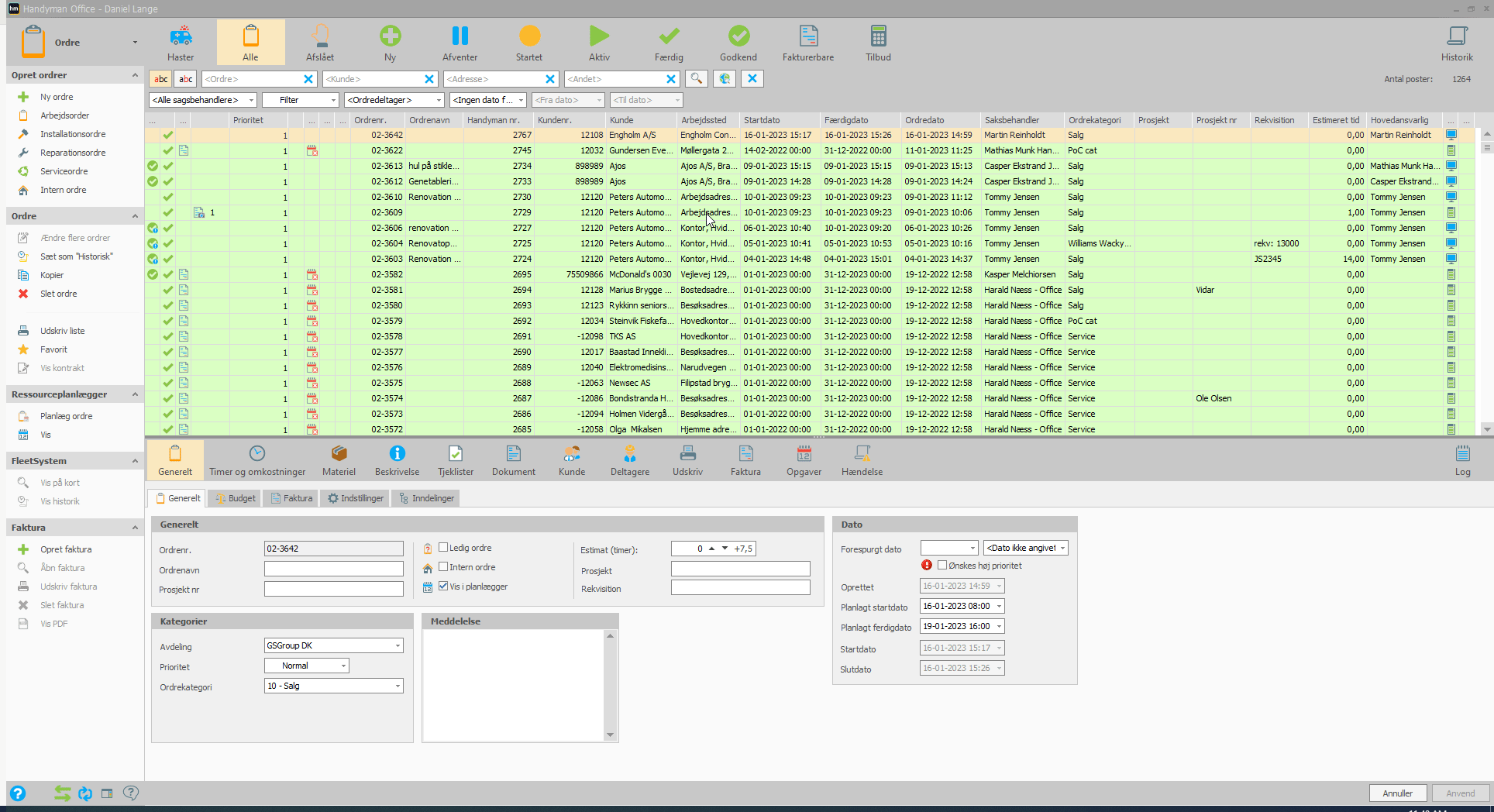Toggle the Intern ordre checkbox
Viewport: 1494px width, 812px height.
pyautogui.click(x=443, y=567)
